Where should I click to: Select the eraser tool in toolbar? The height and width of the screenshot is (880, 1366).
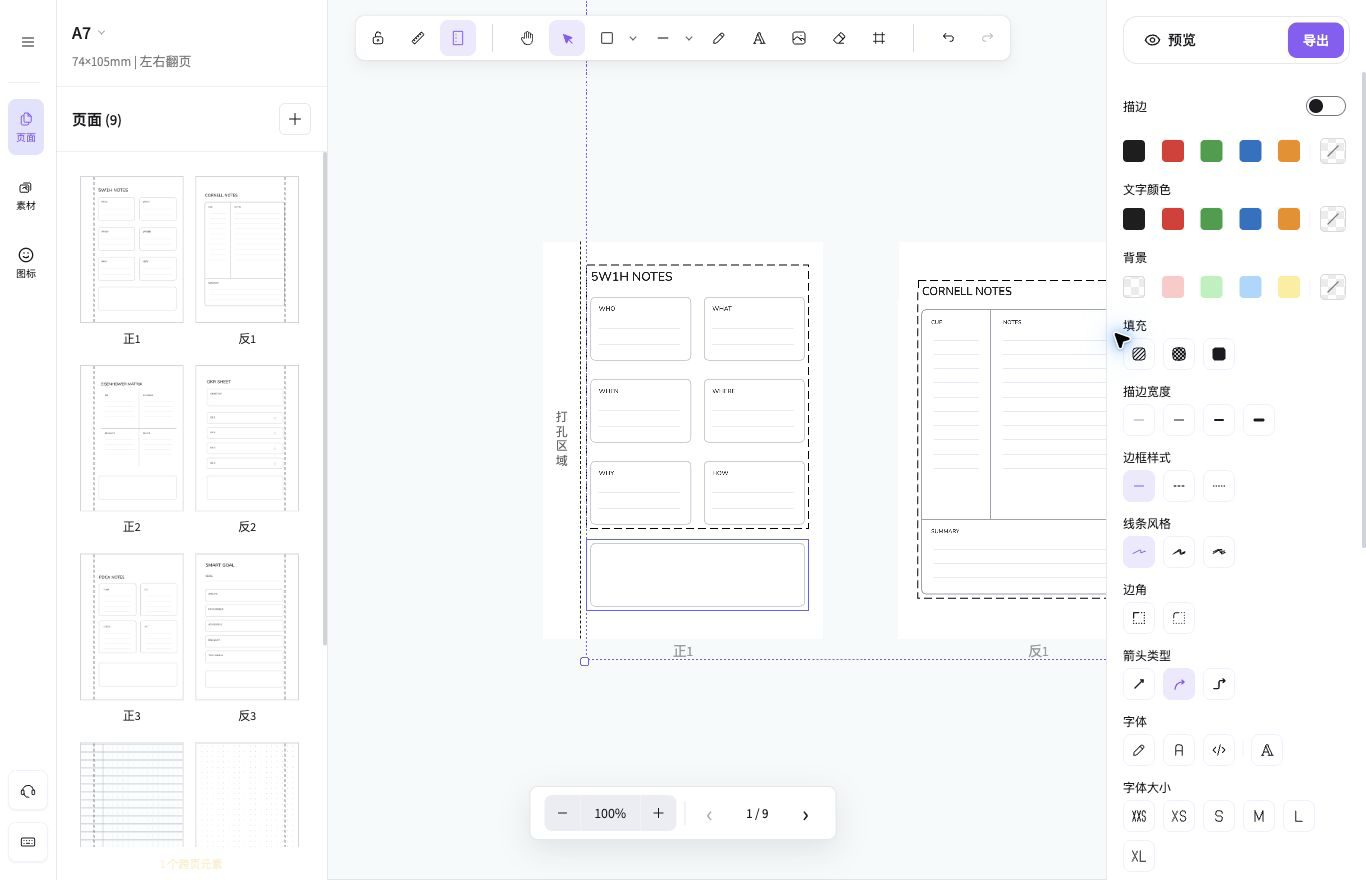click(839, 38)
